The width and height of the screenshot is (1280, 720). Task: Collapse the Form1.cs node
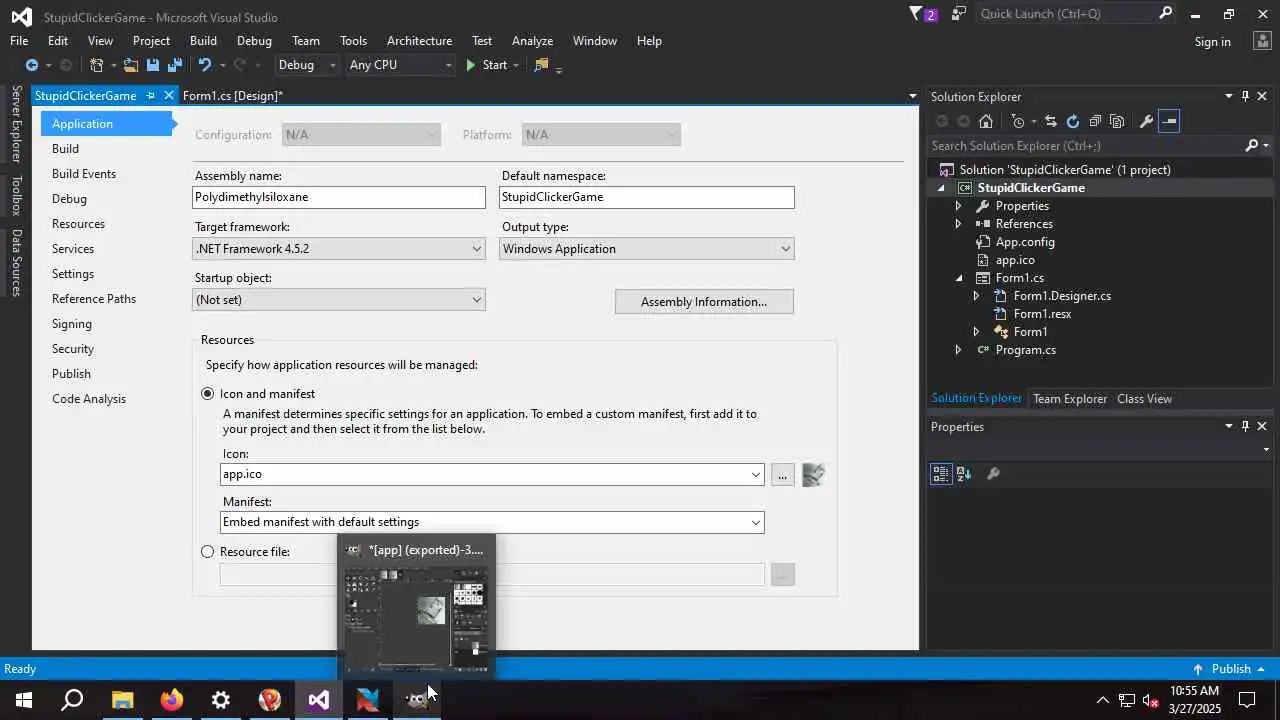(958, 278)
